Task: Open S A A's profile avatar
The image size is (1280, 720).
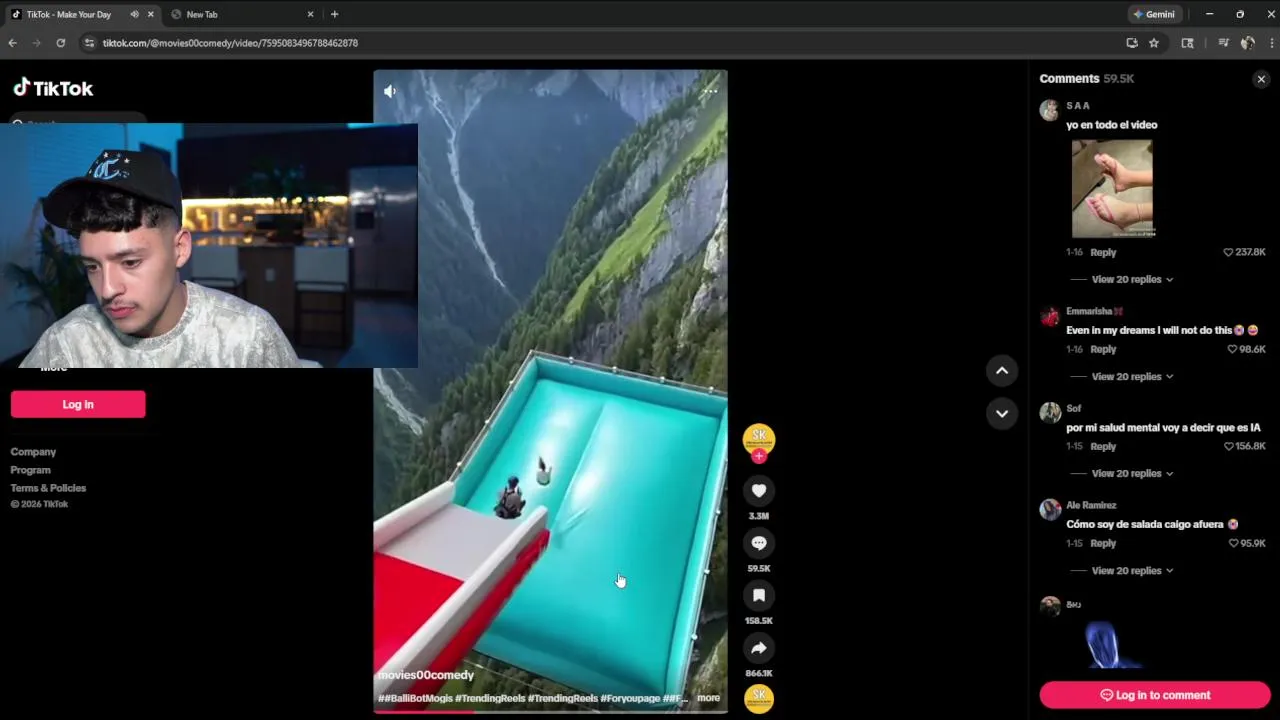Action: [1049, 110]
